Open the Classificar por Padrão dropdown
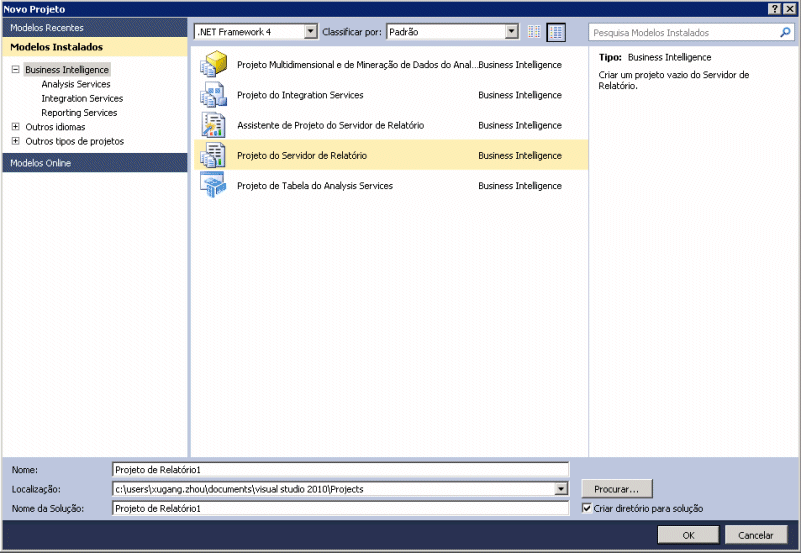 512,32
